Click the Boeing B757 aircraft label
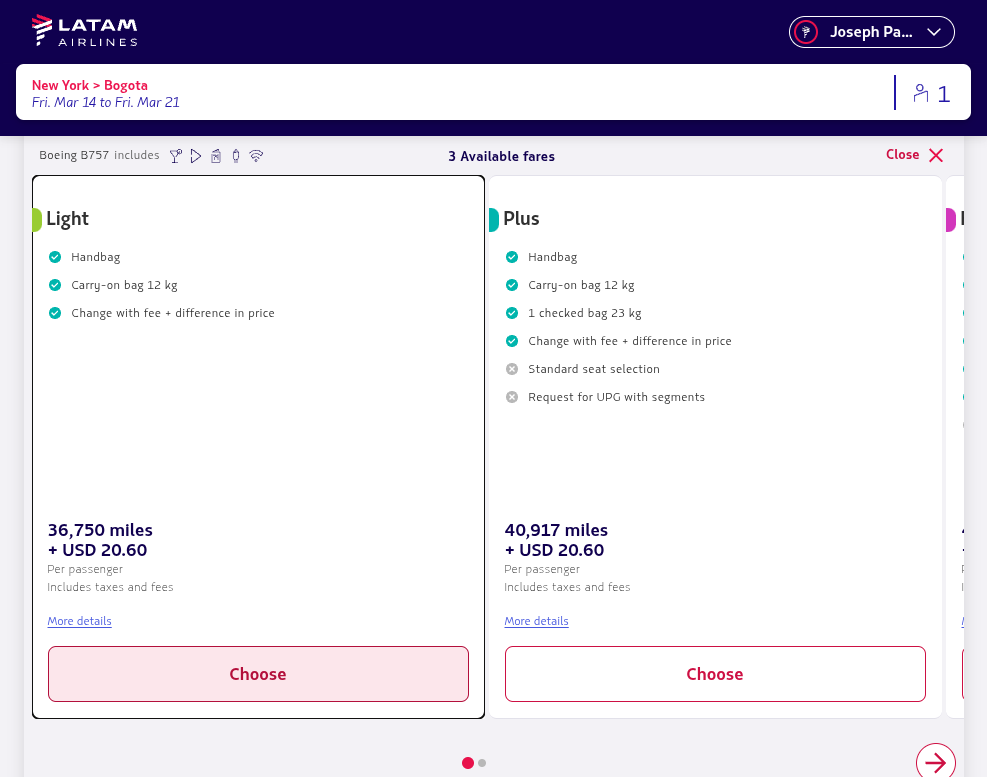Viewport: 987px width, 777px height. (x=74, y=155)
